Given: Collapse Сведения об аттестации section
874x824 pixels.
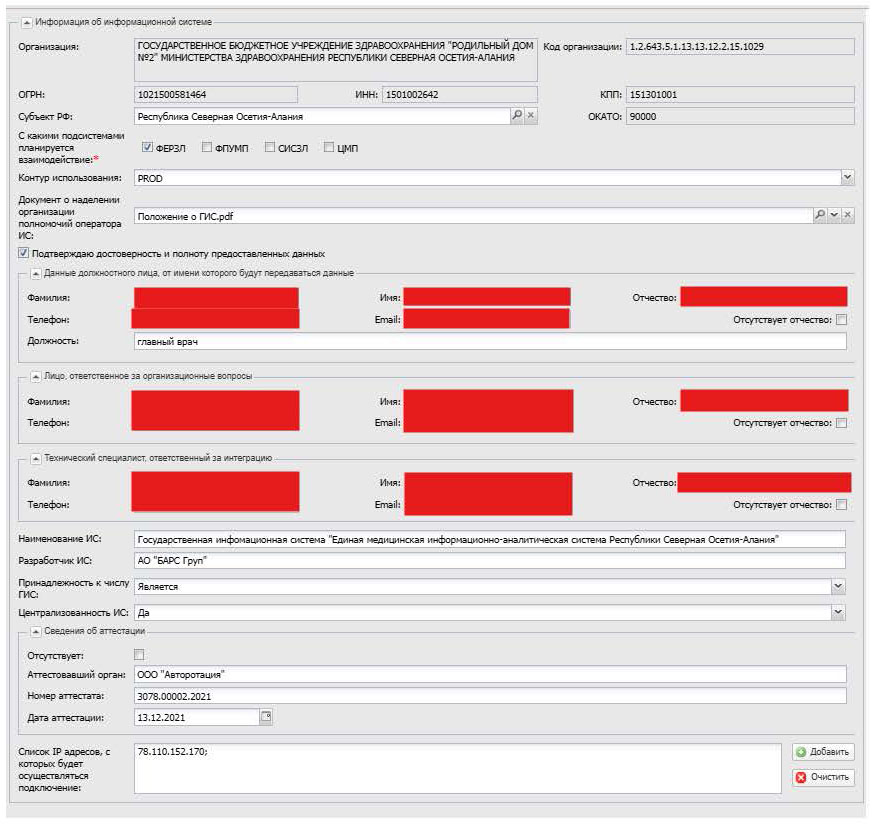Looking at the screenshot, I should coord(36,631).
